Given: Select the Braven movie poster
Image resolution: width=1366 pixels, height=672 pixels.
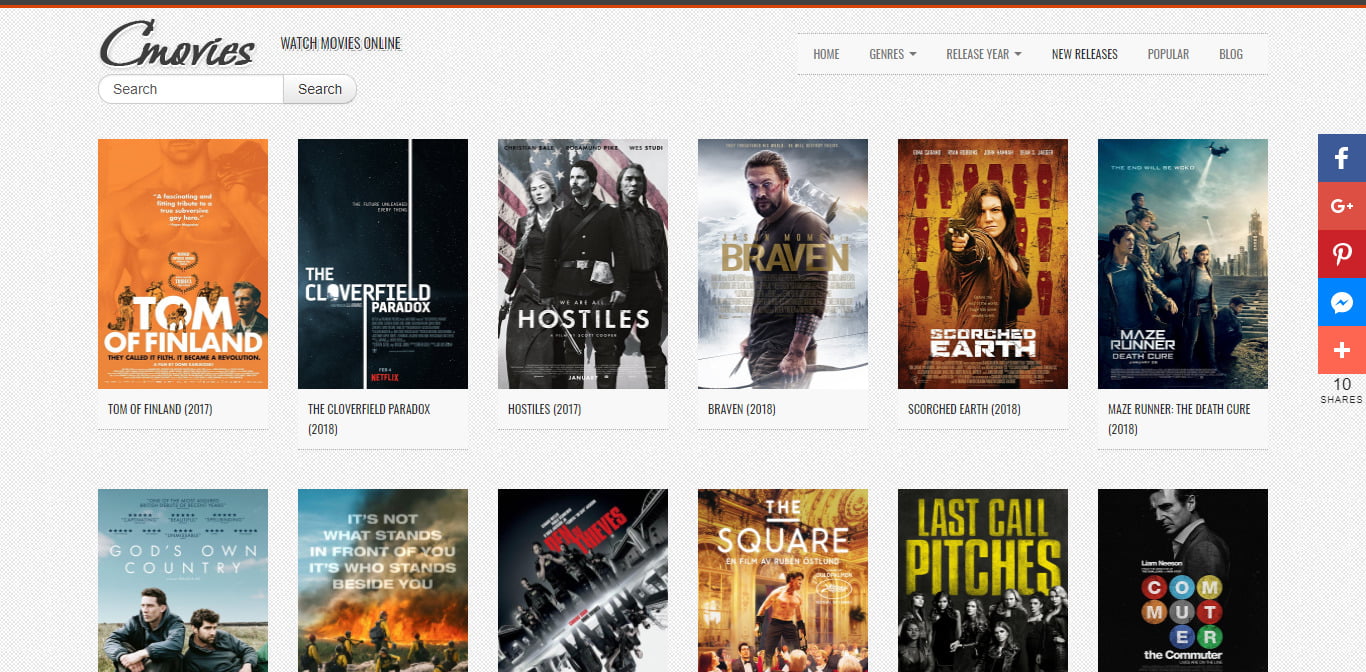Looking at the screenshot, I should 783,264.
